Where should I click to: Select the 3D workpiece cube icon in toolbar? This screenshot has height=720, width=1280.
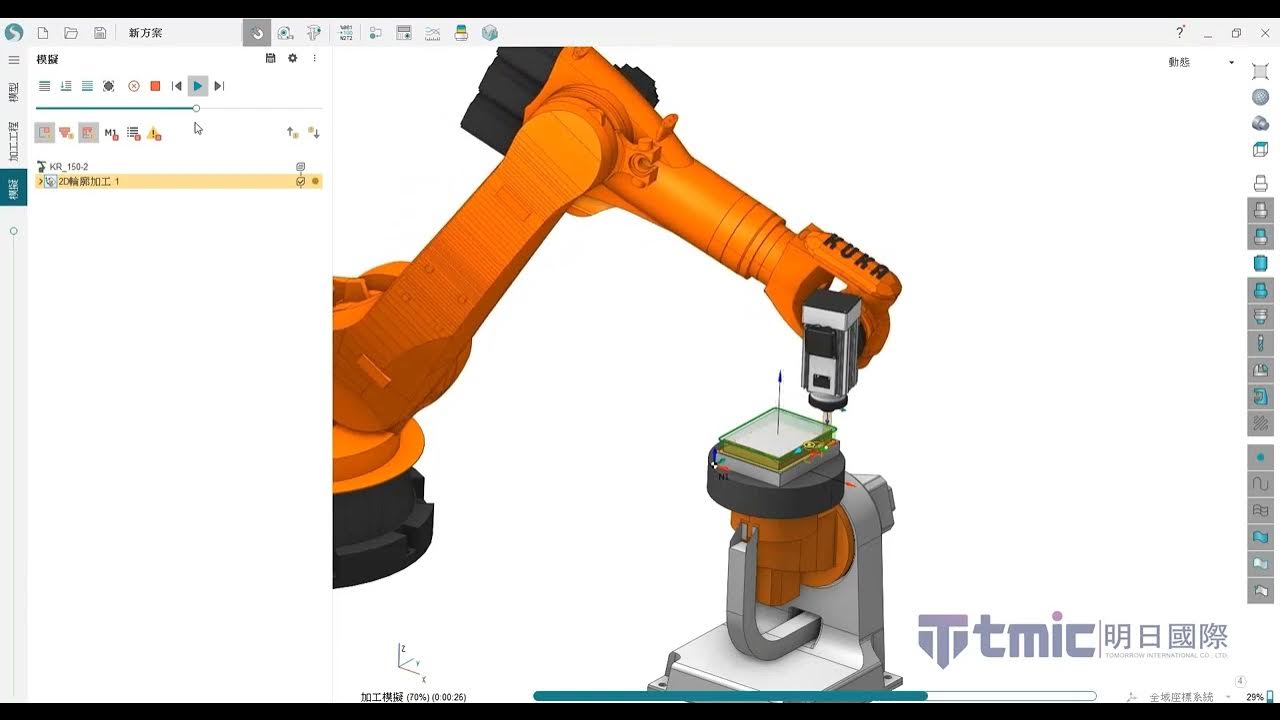coord(489,32)
